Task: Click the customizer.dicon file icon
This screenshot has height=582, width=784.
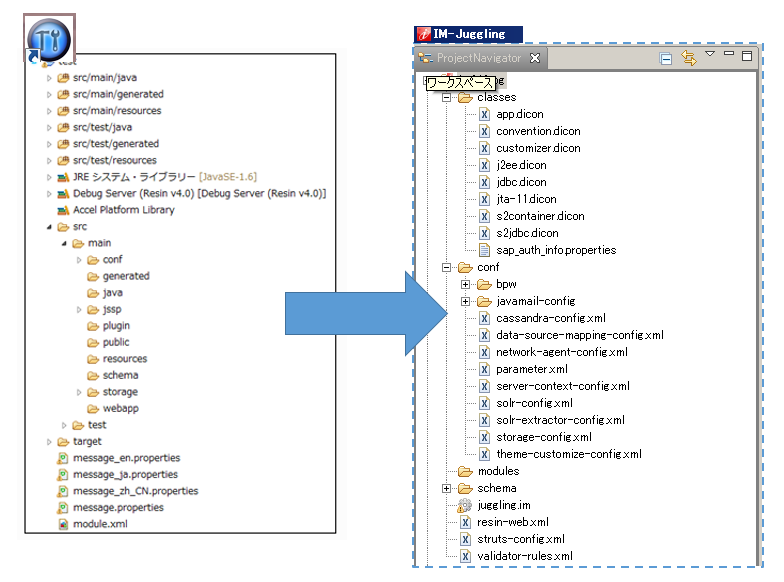Action: pos(484,148)
